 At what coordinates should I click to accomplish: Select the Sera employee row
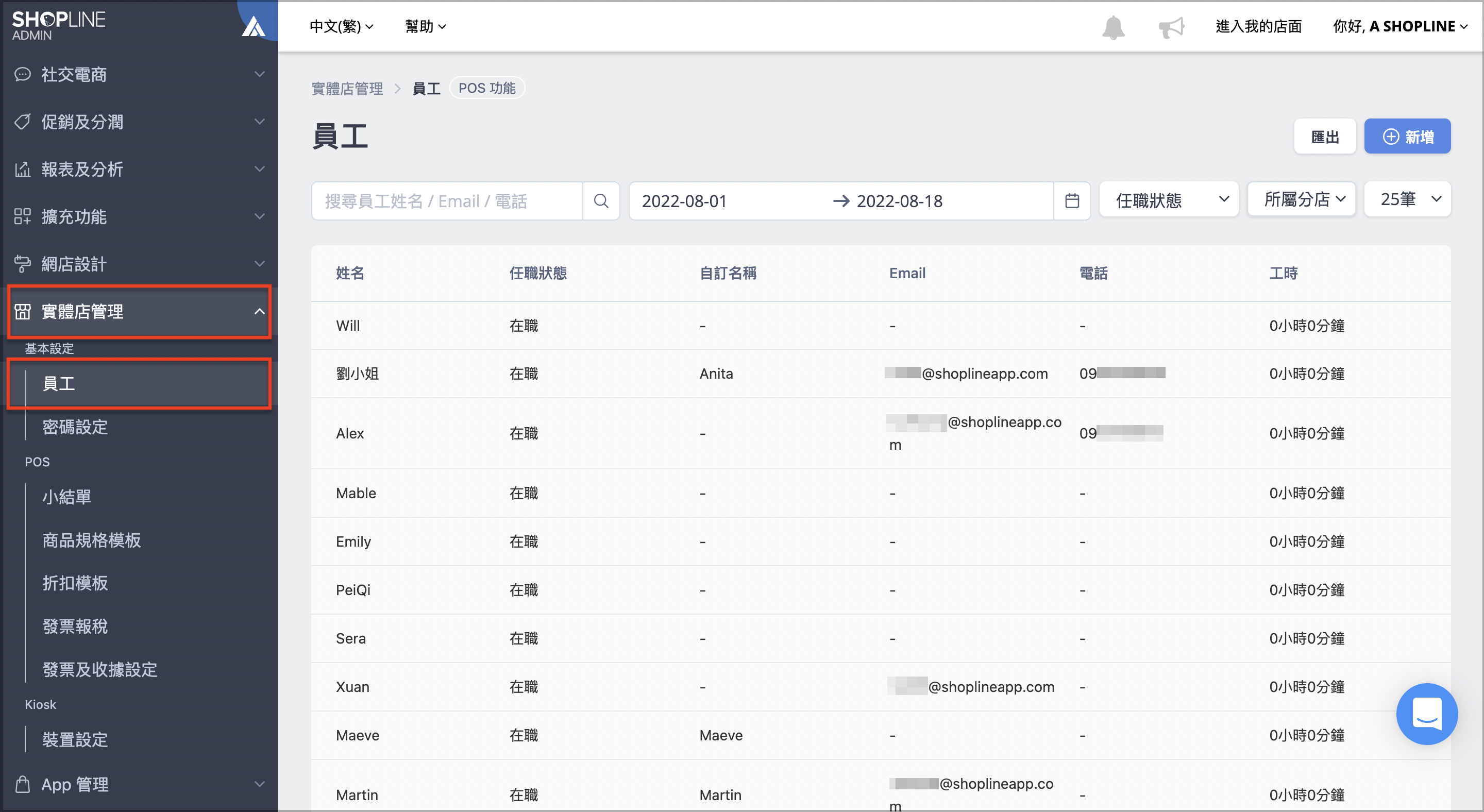tap(880, 638)
